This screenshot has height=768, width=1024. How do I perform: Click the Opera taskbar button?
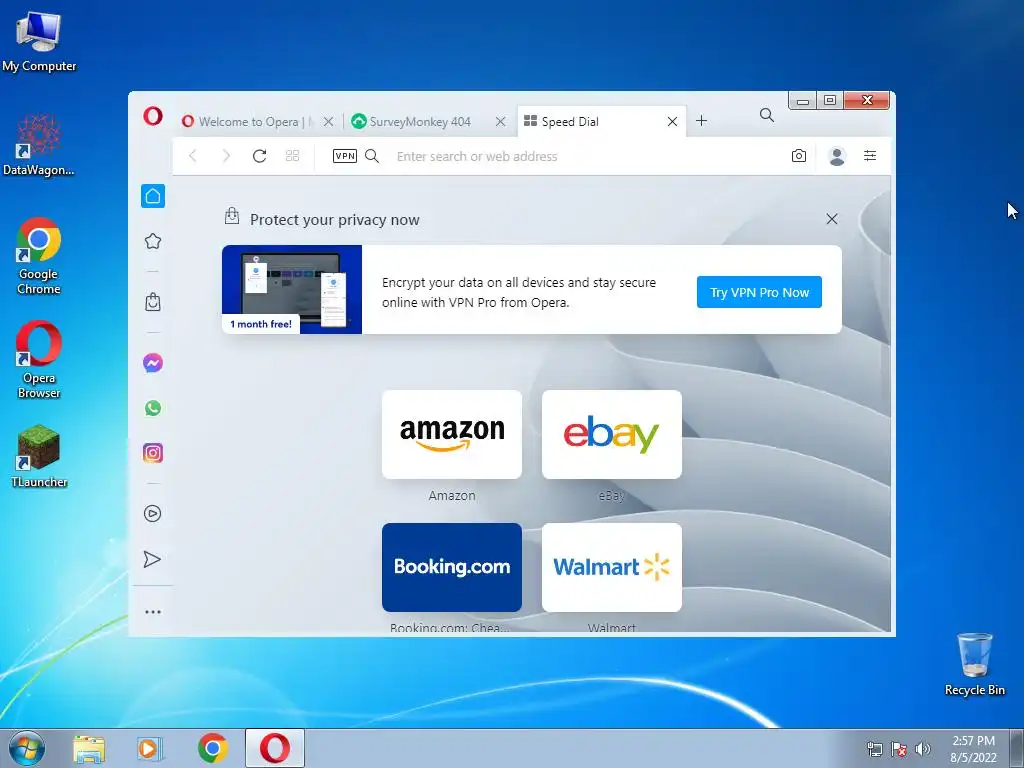[x=275, y=748]
